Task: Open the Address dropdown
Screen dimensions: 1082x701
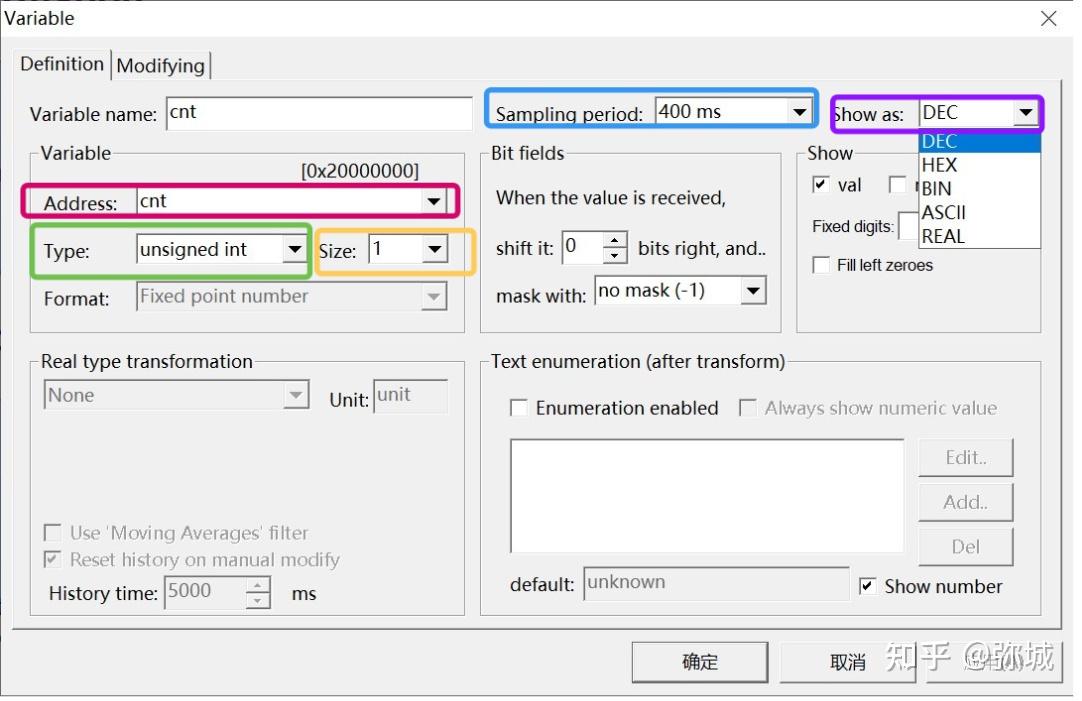Action: pos(434,199)
